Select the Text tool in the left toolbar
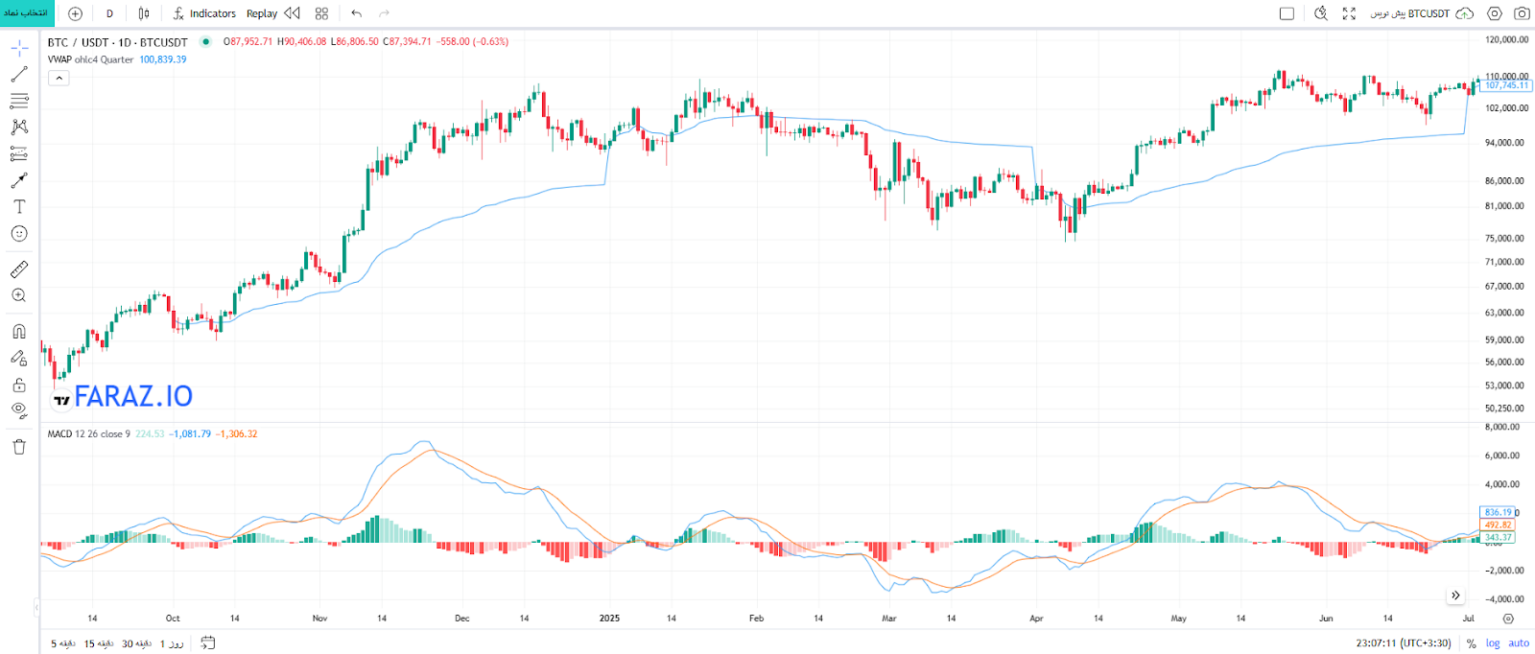The image size is (1535, 654). click(19, 206)
